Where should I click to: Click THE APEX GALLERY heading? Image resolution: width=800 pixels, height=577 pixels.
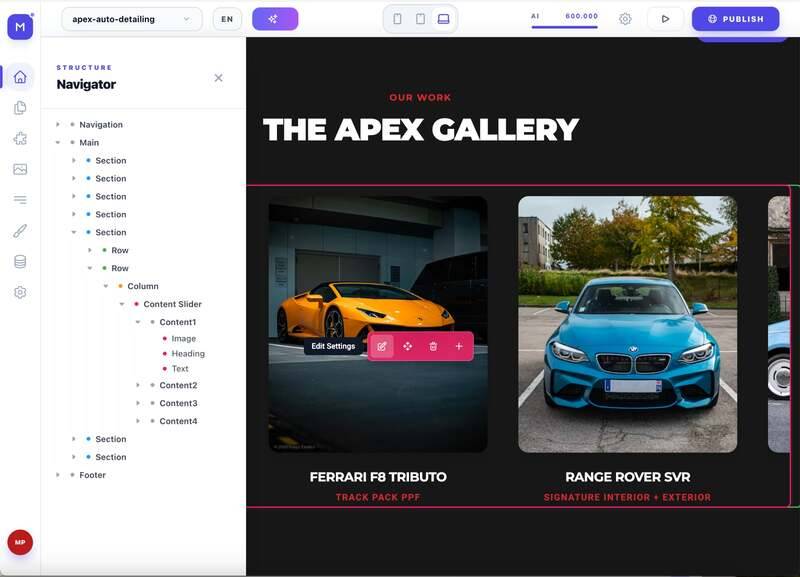click(x=421, y=130)
